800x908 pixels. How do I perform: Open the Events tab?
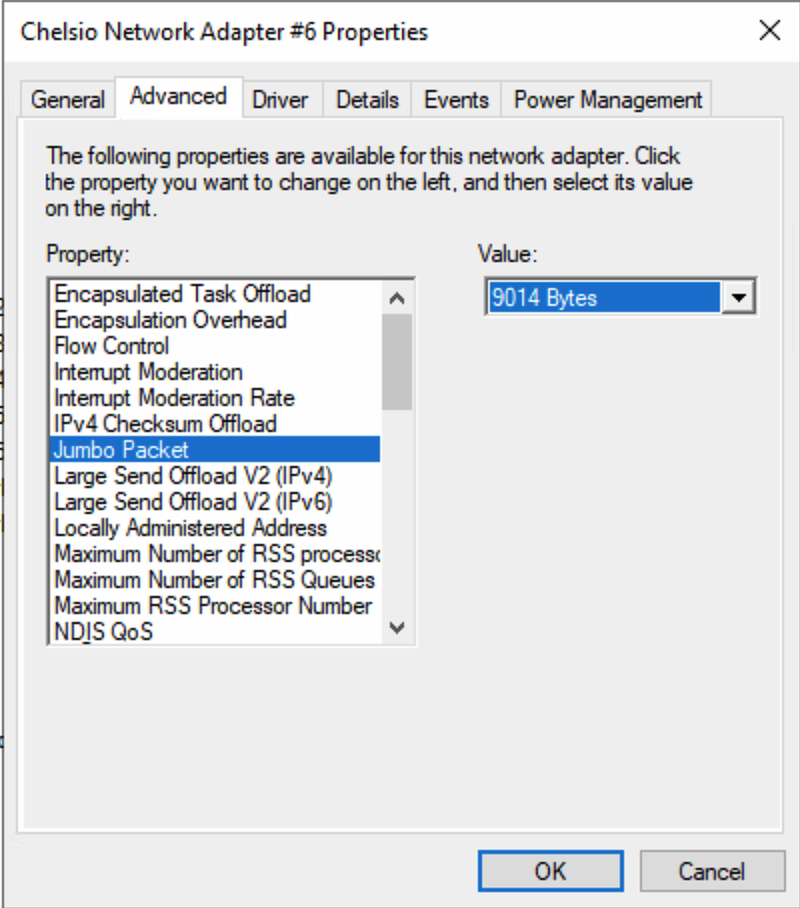(455, 99)
